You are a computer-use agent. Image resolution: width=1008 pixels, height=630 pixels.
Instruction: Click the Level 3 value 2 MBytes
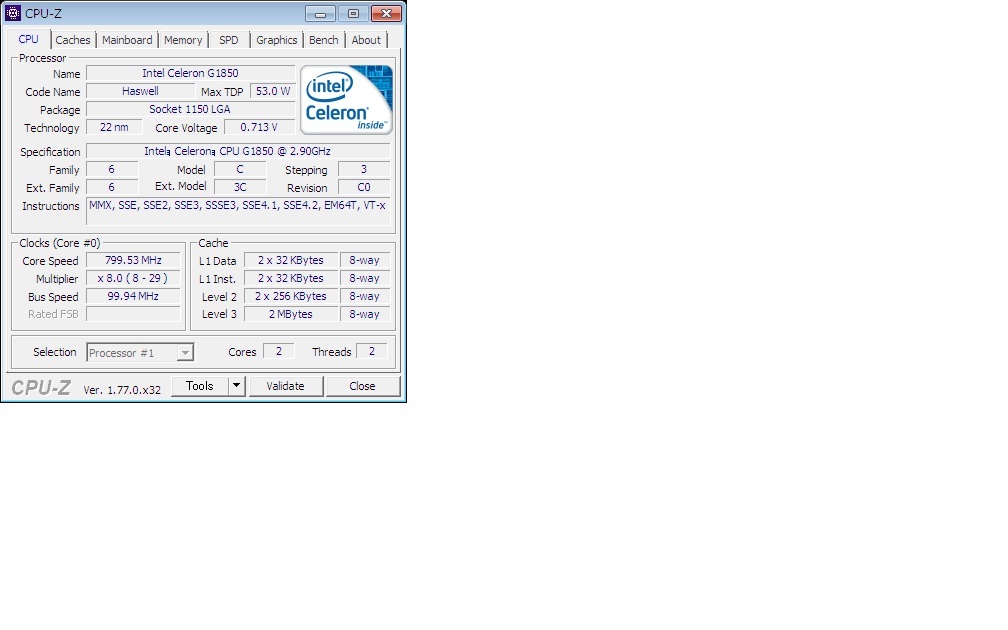(x=291, y=314)
